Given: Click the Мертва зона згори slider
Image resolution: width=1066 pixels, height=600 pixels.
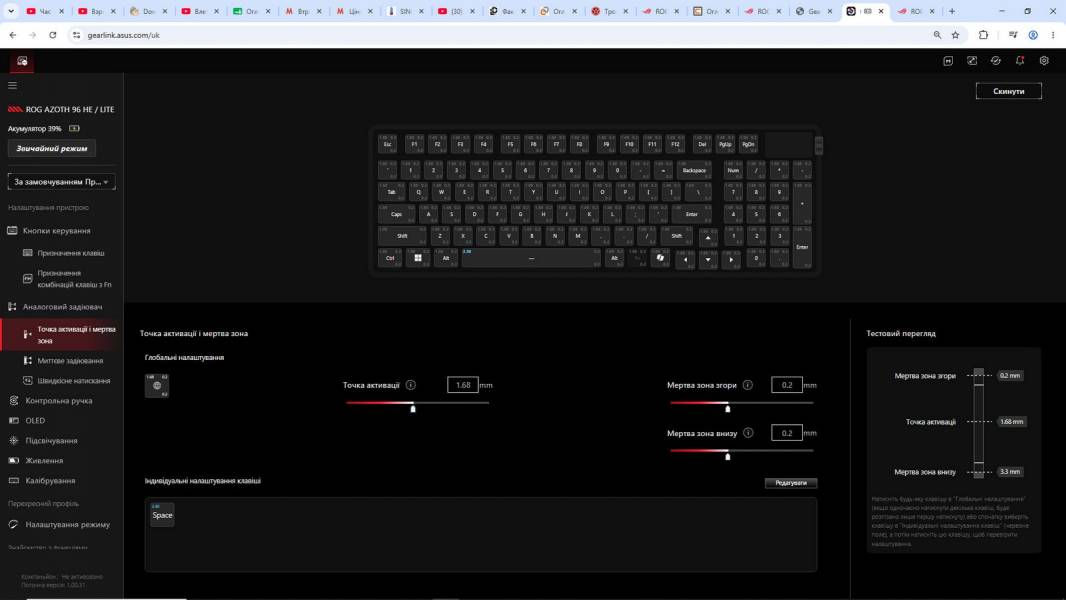Looking at the screenshot, I should (742, 404).
